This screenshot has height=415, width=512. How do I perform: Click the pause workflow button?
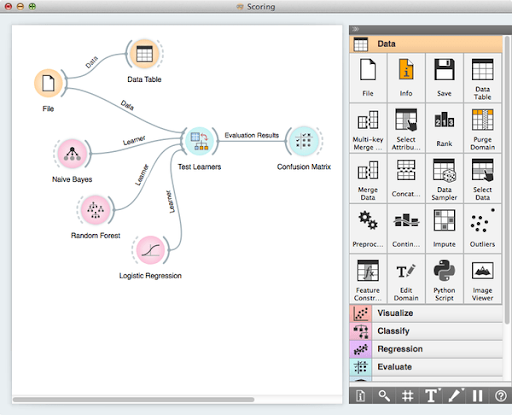click(x=477, y=396)
